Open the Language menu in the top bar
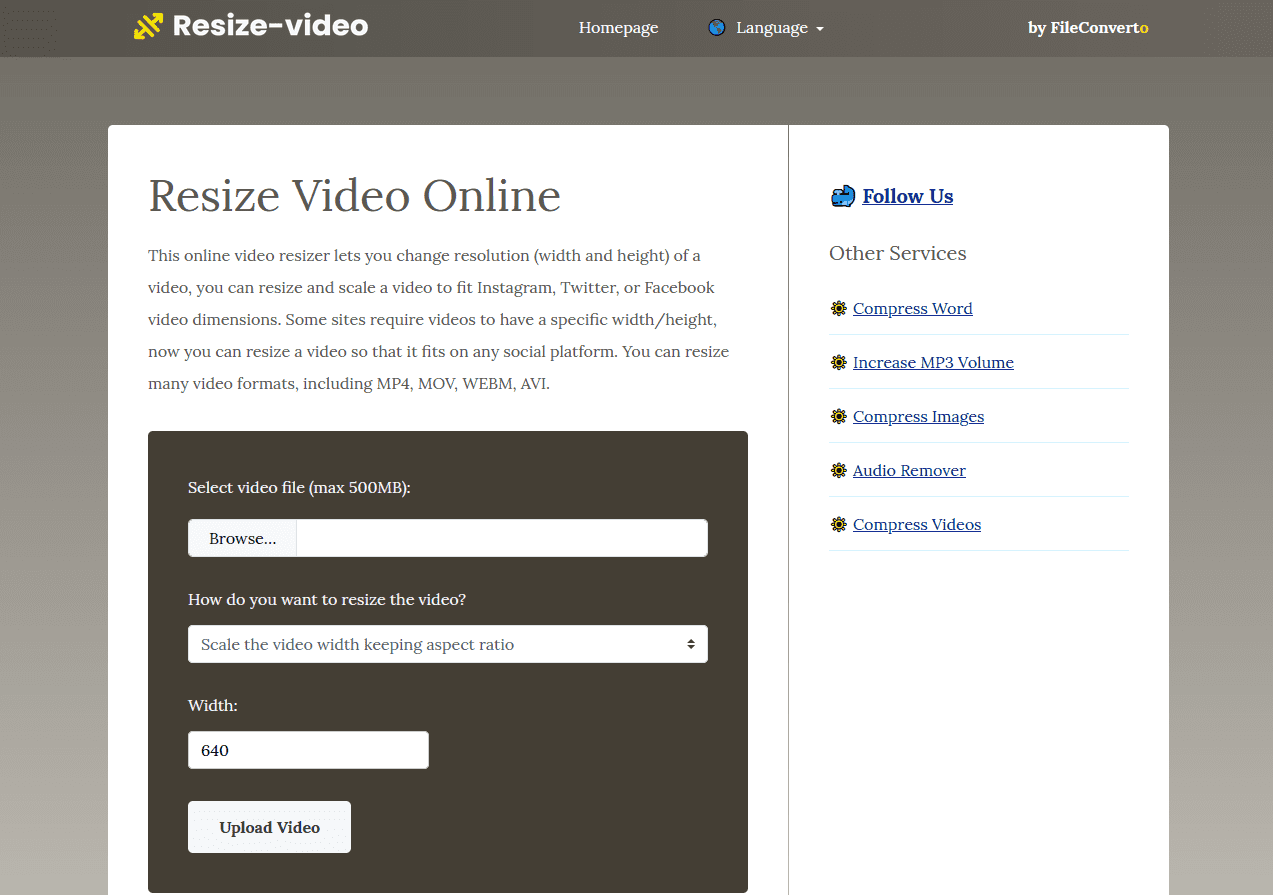 771,27
